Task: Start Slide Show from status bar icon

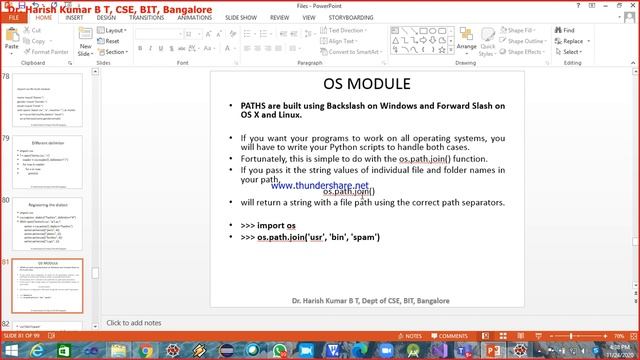Action: pos(539,336)
